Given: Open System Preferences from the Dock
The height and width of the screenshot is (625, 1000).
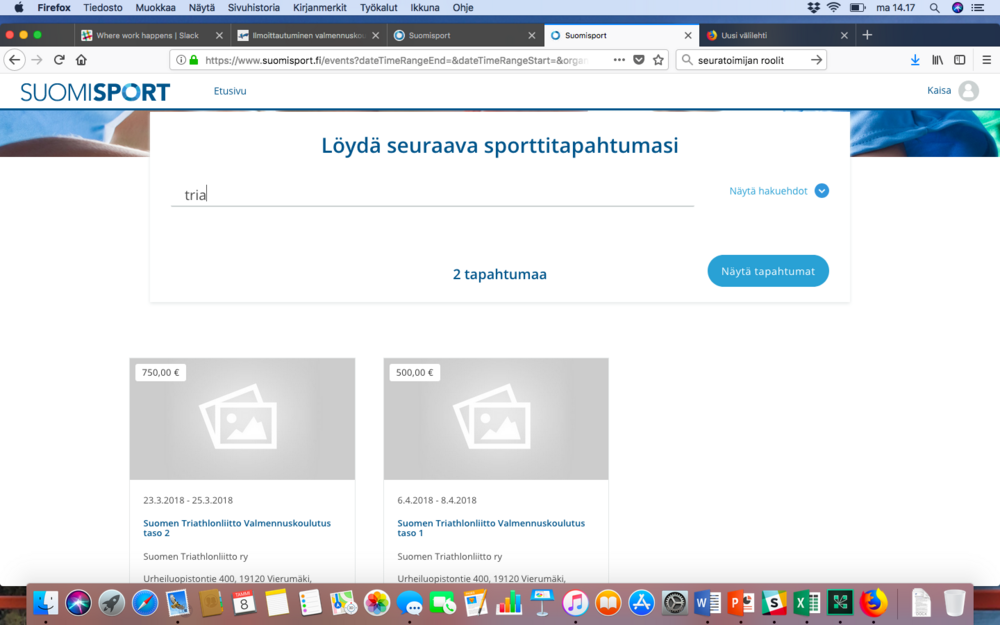Looking at the screenshot, I should click(x=675, y=603).
